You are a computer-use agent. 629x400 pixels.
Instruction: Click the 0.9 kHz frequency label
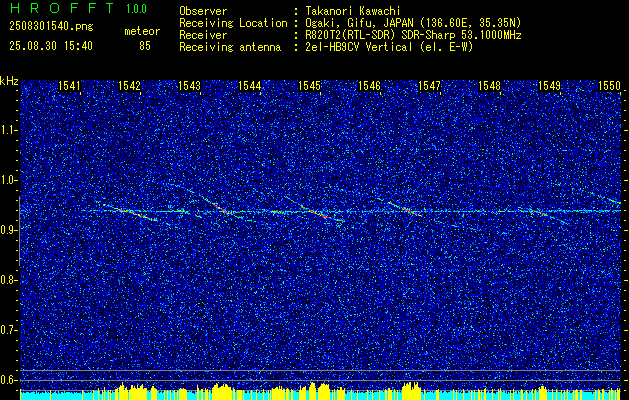point(9,230)
